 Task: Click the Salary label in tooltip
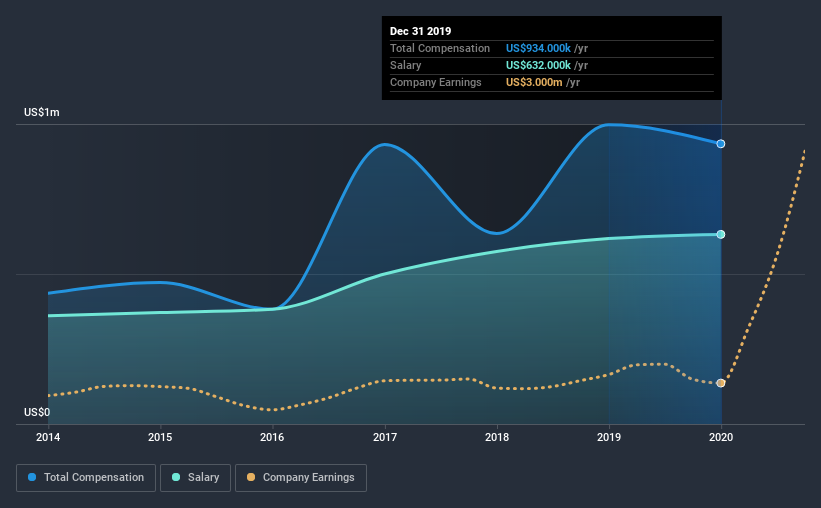[x=405, y=65]
